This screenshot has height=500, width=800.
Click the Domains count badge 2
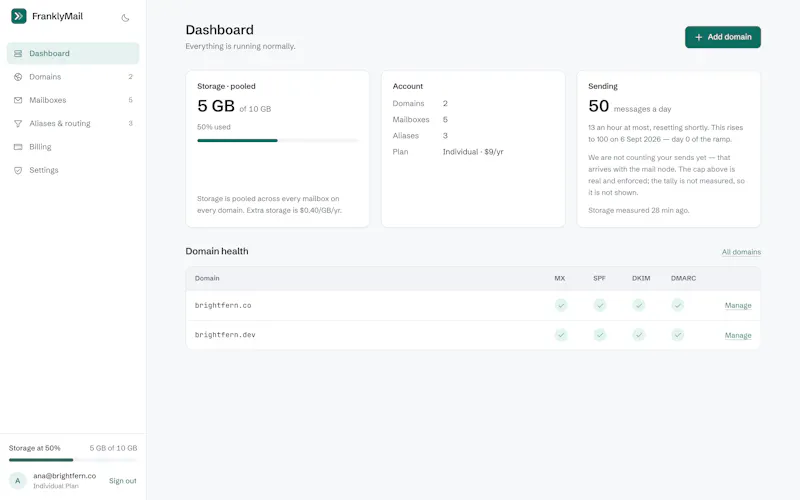point(130,77)
